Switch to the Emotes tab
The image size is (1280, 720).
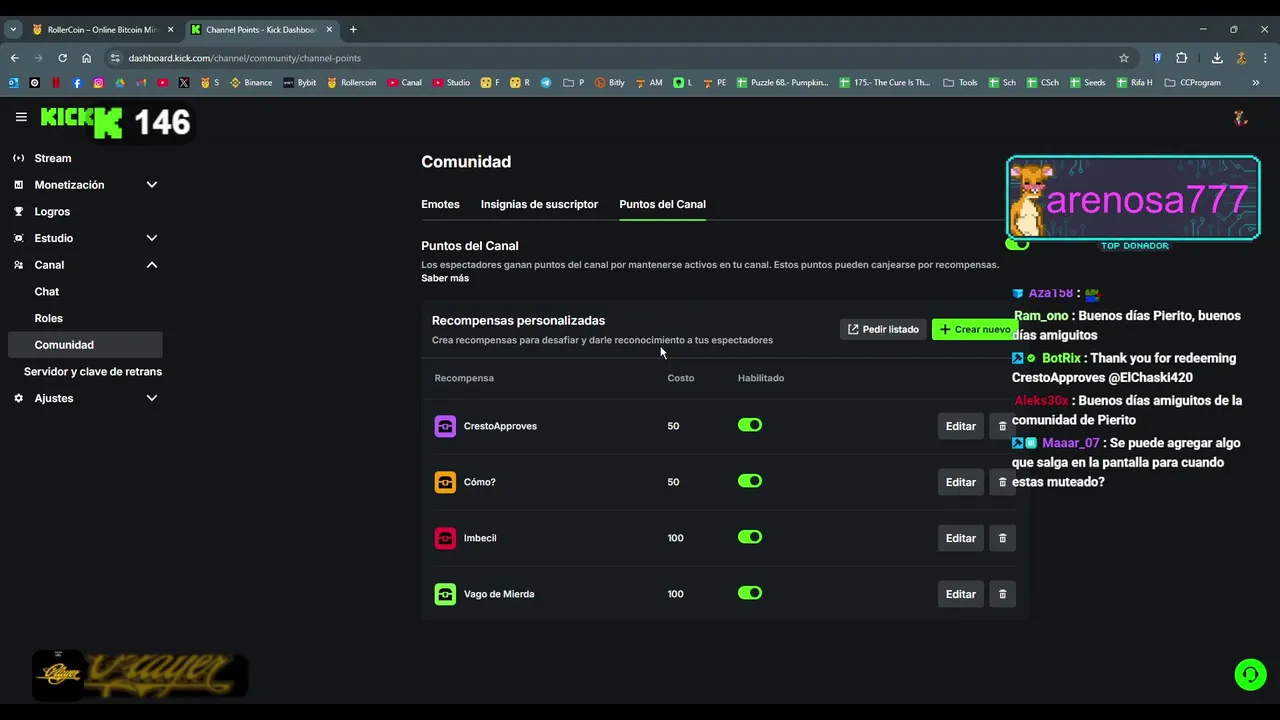pyautogui.click(x=440, y=204)
